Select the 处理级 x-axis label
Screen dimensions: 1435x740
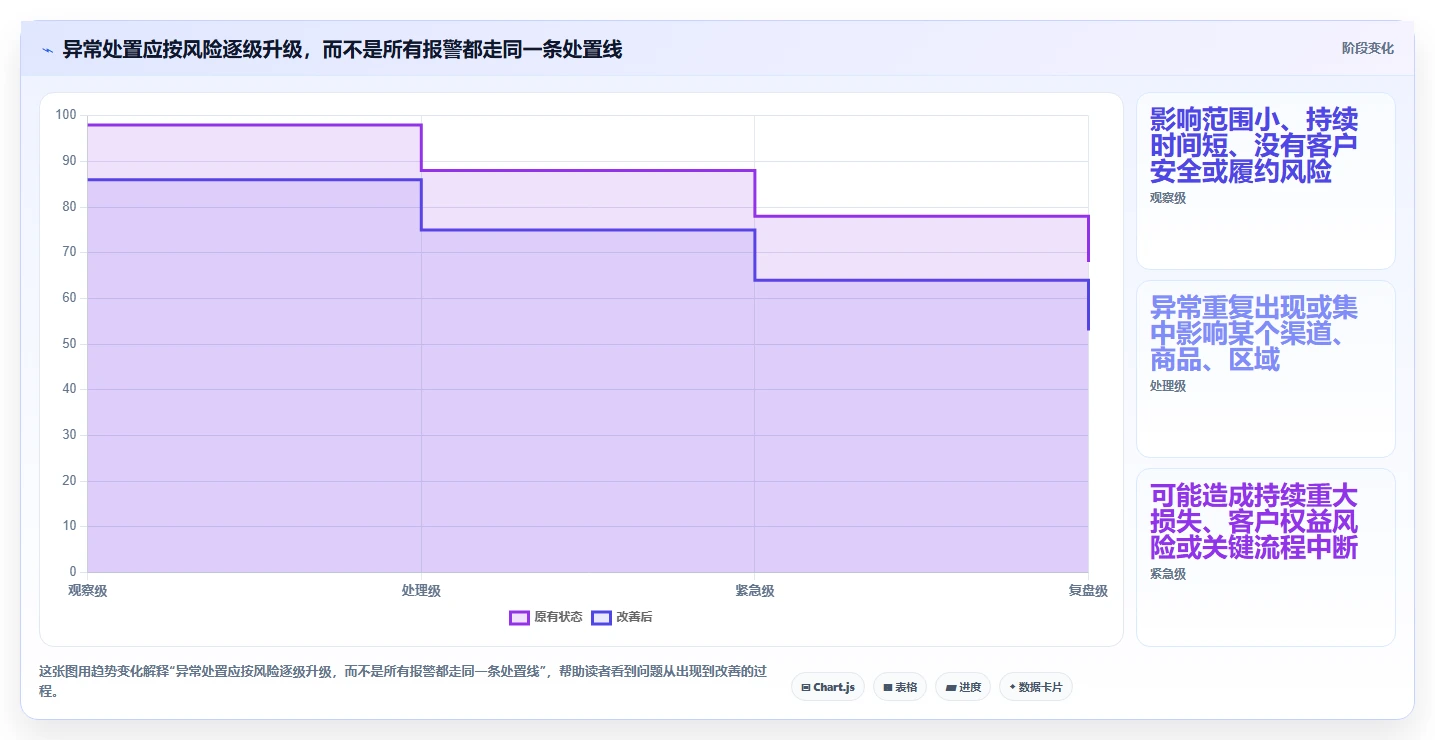(x=421, y=591)
